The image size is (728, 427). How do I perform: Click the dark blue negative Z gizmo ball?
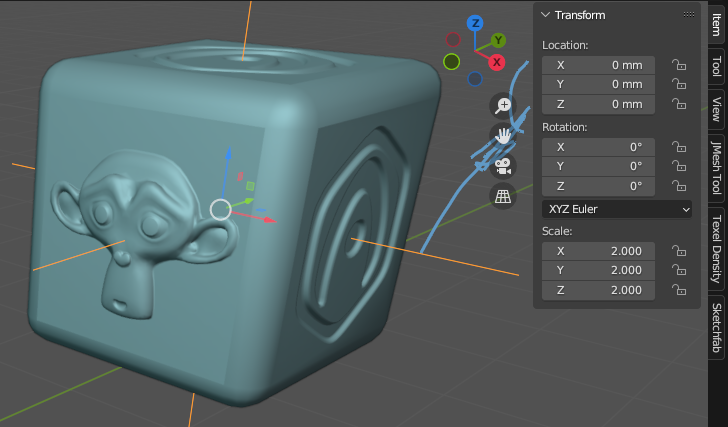point(474,79)
